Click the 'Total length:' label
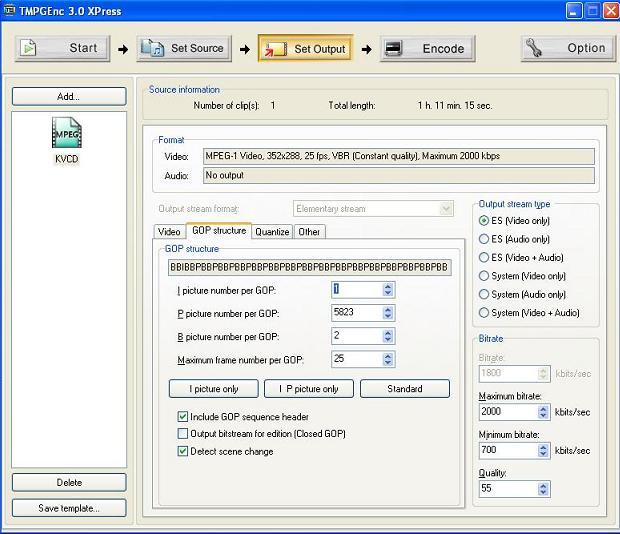Screen dimensions: 620x534 coord(352,106)
